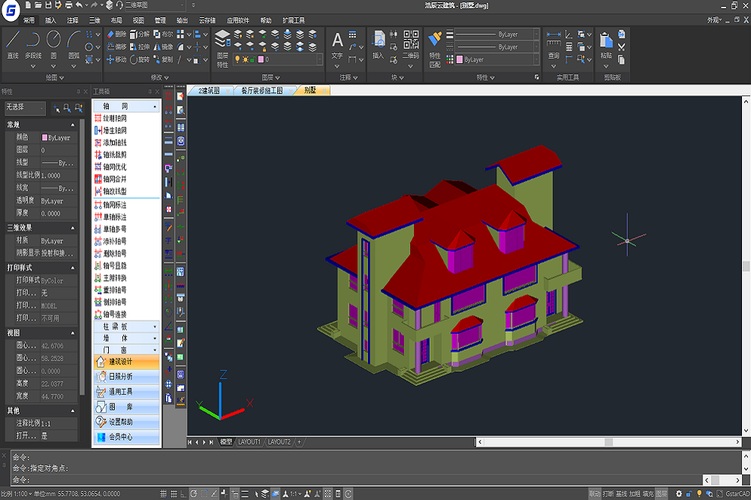Image resolution: width=751 pixels, height=500 pixels.
Task: Switch to the LAYOUT1 tab
Action: (x=250, y=442)
